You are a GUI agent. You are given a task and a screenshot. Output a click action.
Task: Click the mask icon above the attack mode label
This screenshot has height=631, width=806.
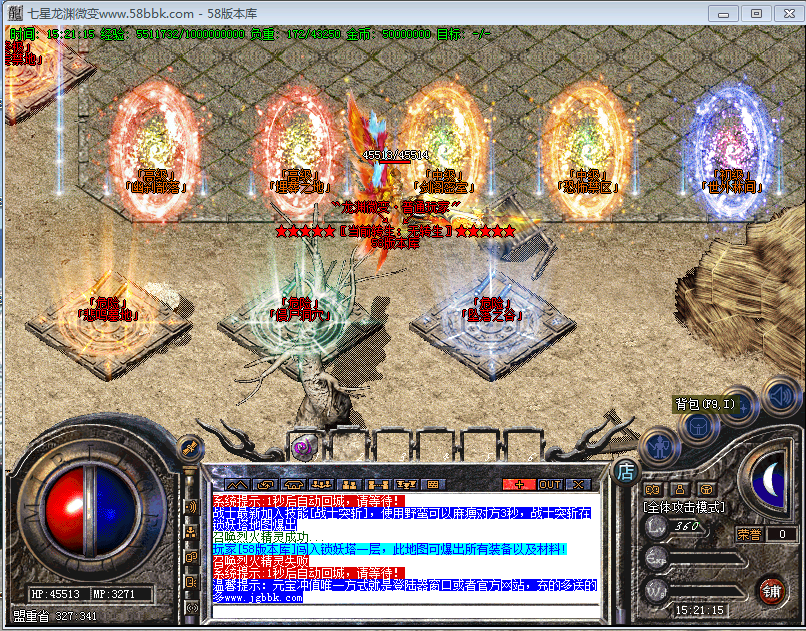653,489
